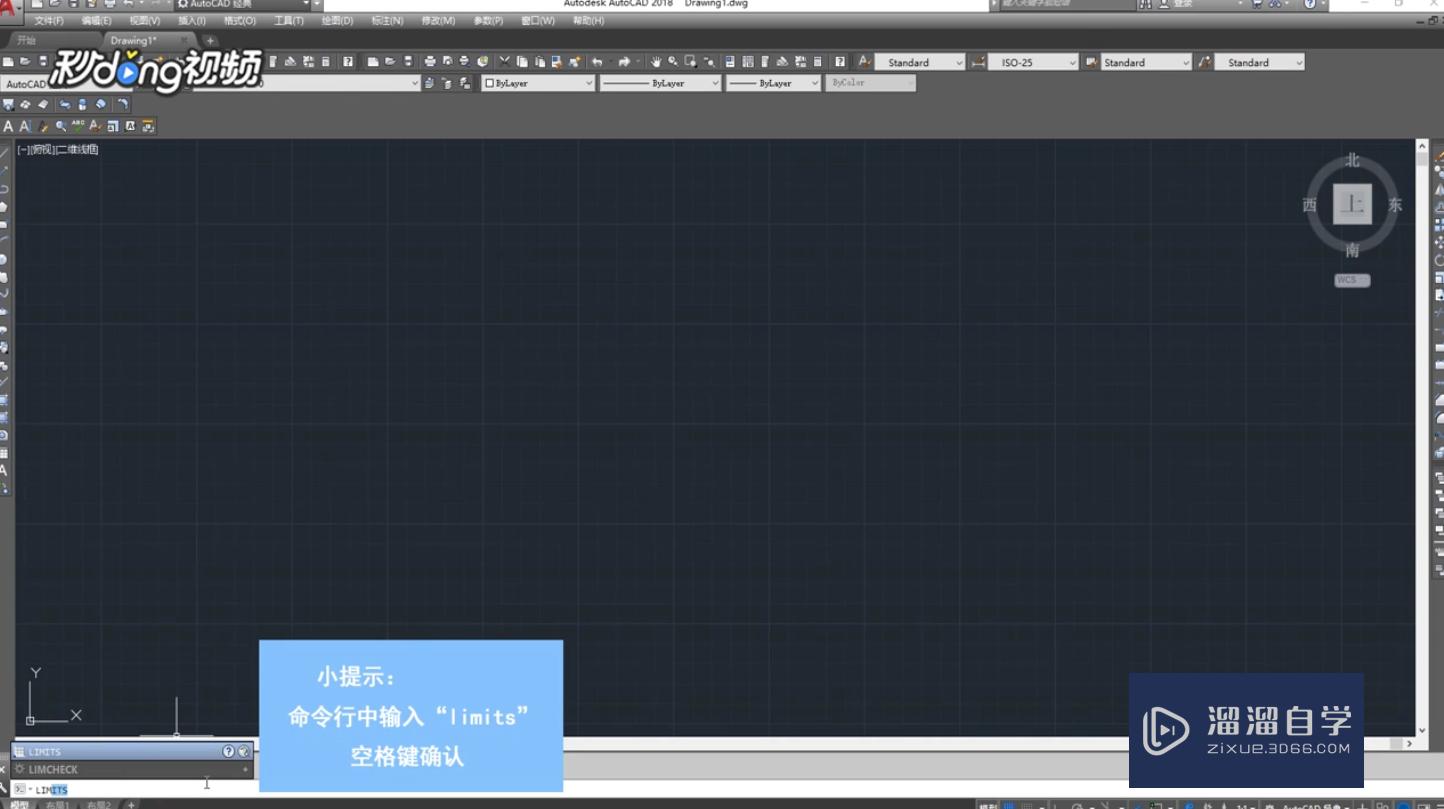
Task: Open the ByLayer lineweight dropdown
Action: [773, 83]
